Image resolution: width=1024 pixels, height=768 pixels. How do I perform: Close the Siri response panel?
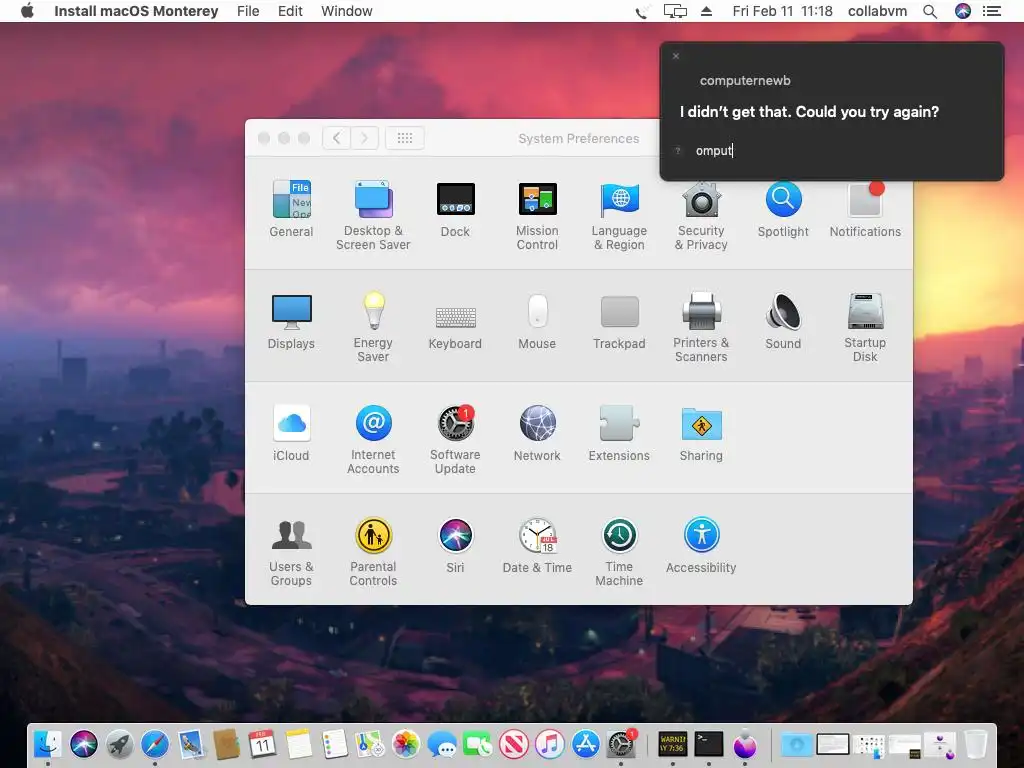676,56
